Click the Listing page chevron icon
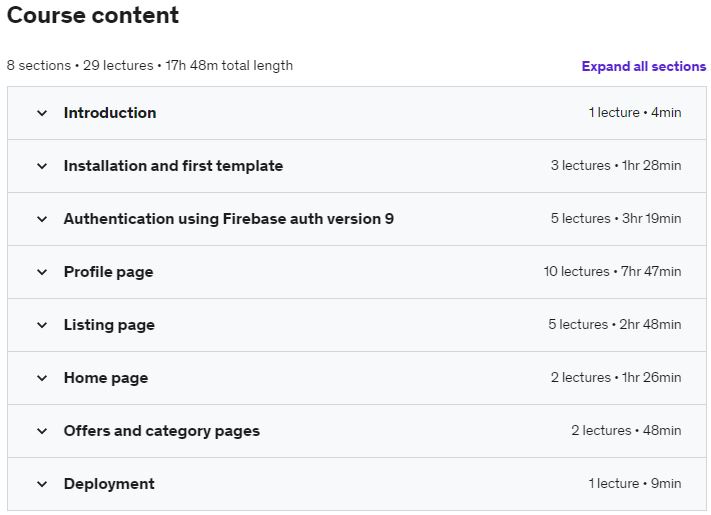Viewport: 711px width, 515px height. [42, 325]
